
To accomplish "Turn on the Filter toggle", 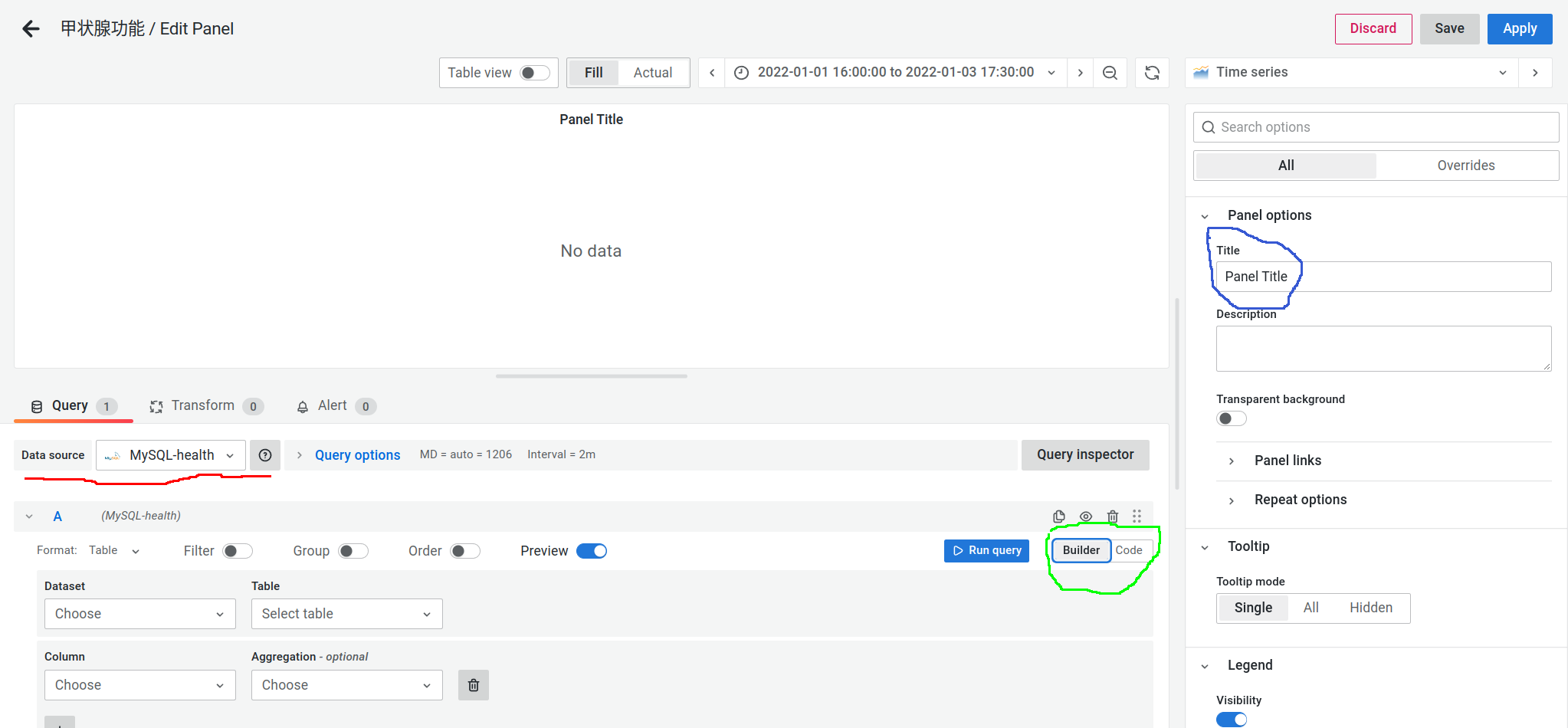I will (238, 551).
